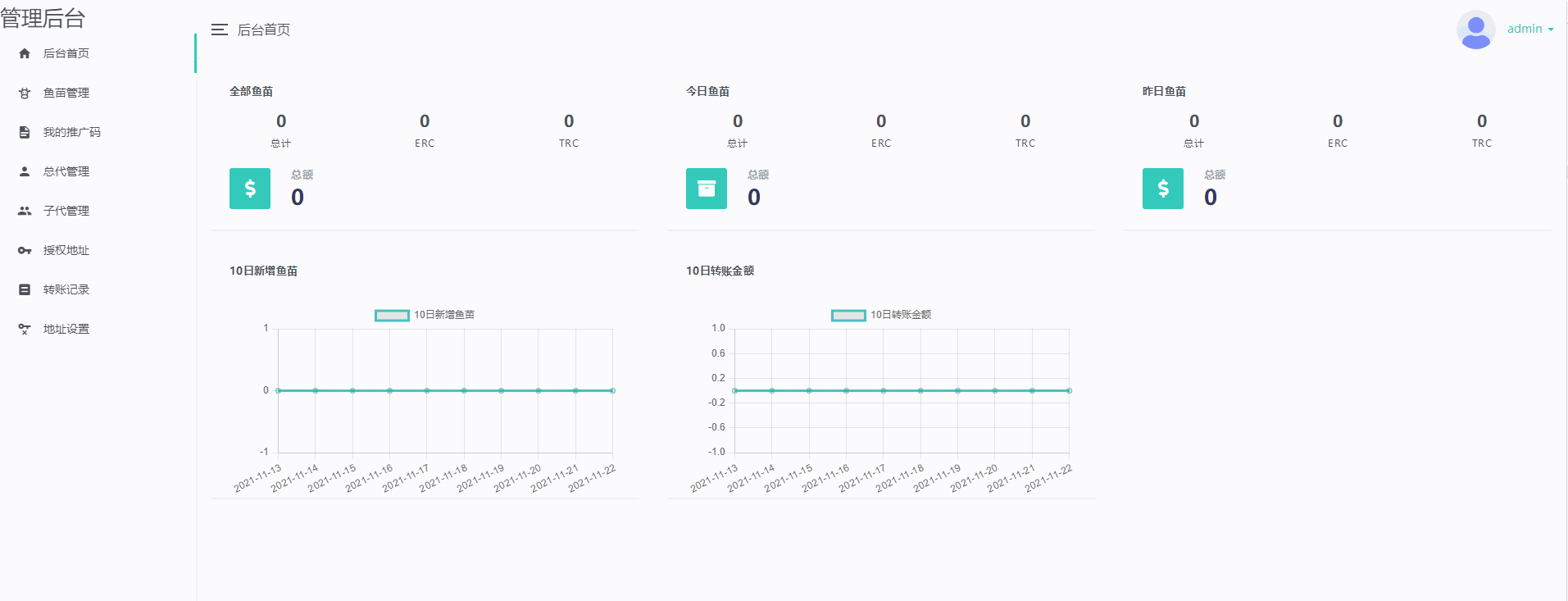The image size is (1568, 601).
Task: Click the 鱼苗管理 sidebar icon
Action: click(25, 93)
